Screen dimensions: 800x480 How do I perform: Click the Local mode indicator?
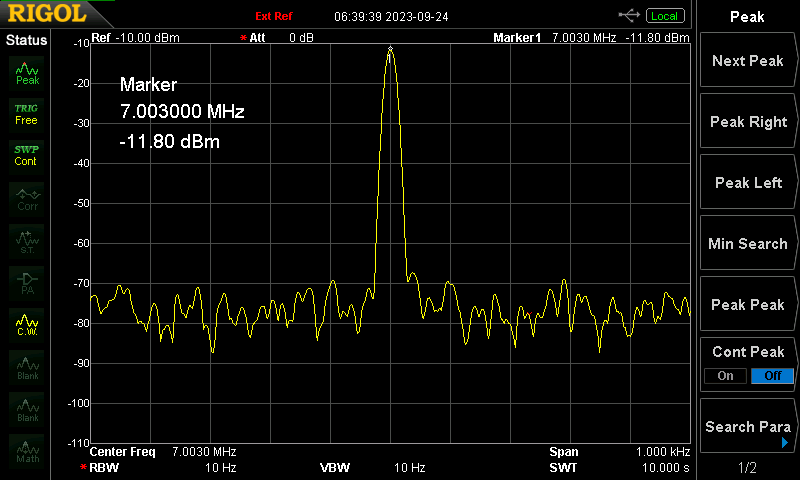[665, 16]
